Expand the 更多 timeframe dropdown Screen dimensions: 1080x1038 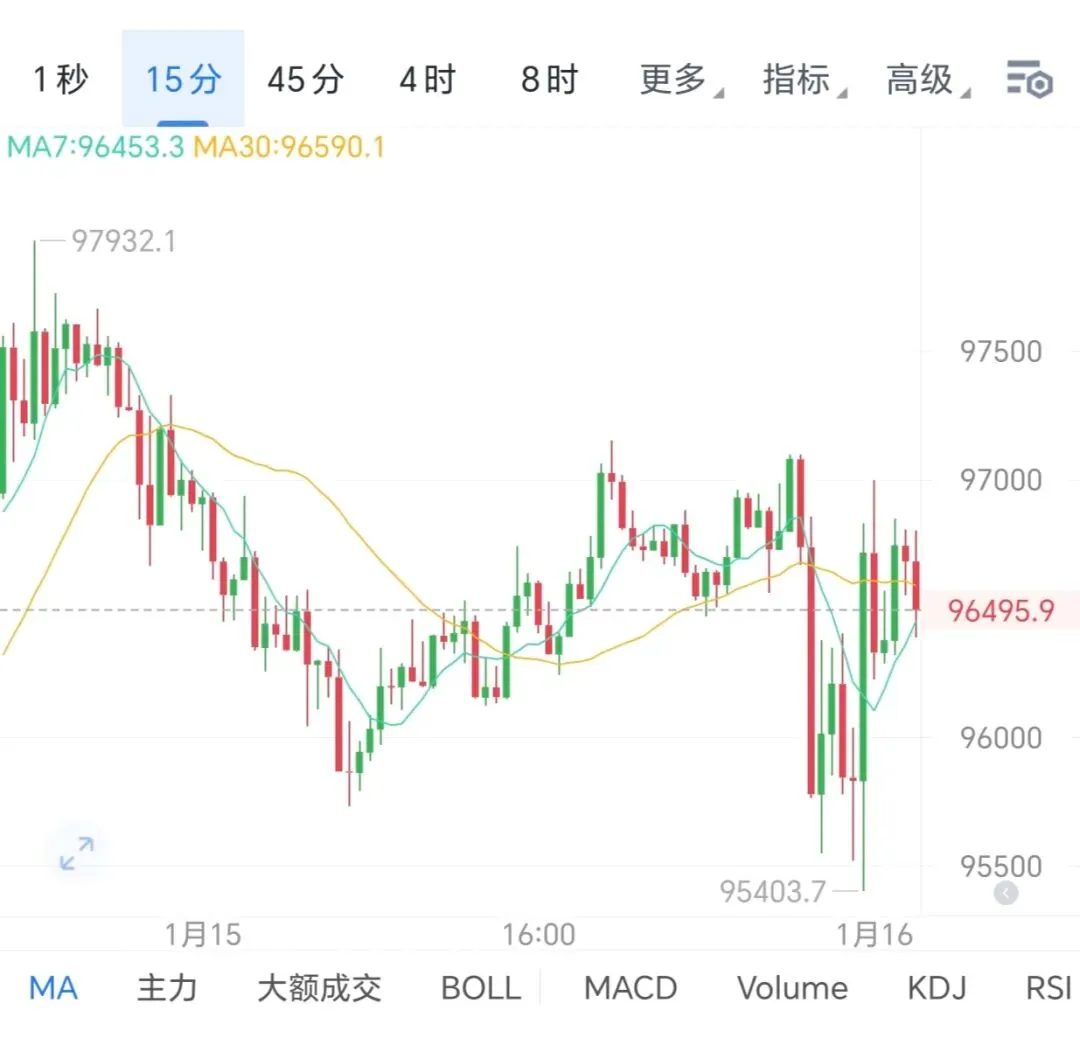coord(677,79)
